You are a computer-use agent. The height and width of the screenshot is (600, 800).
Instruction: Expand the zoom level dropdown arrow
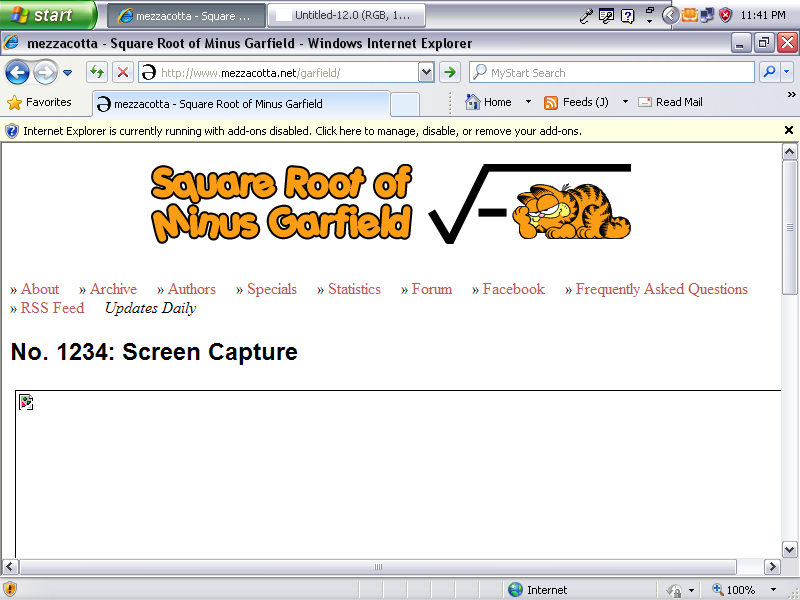(x=773, y=590)
